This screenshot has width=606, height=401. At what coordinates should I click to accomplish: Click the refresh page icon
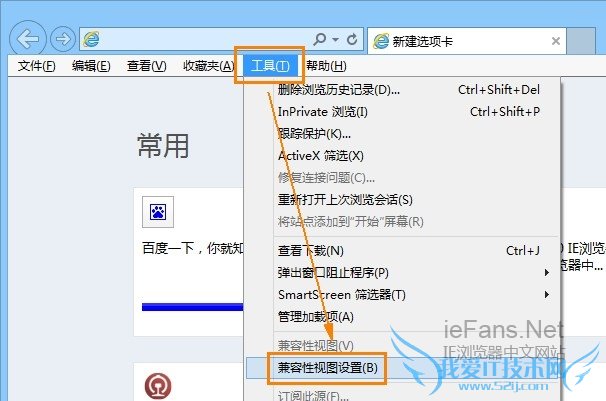click(352, 39)
